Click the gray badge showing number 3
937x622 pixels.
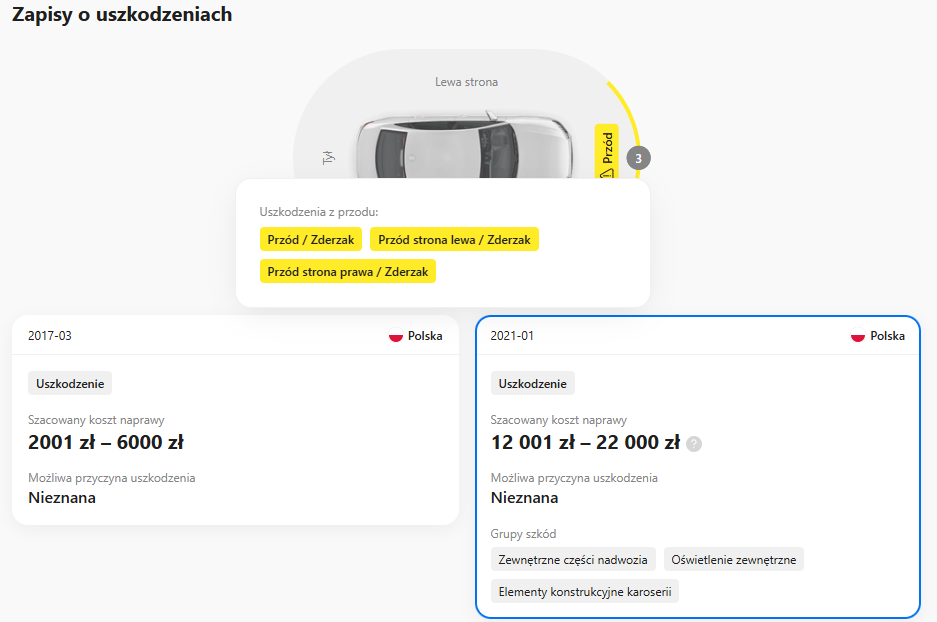tap(638, 157)
